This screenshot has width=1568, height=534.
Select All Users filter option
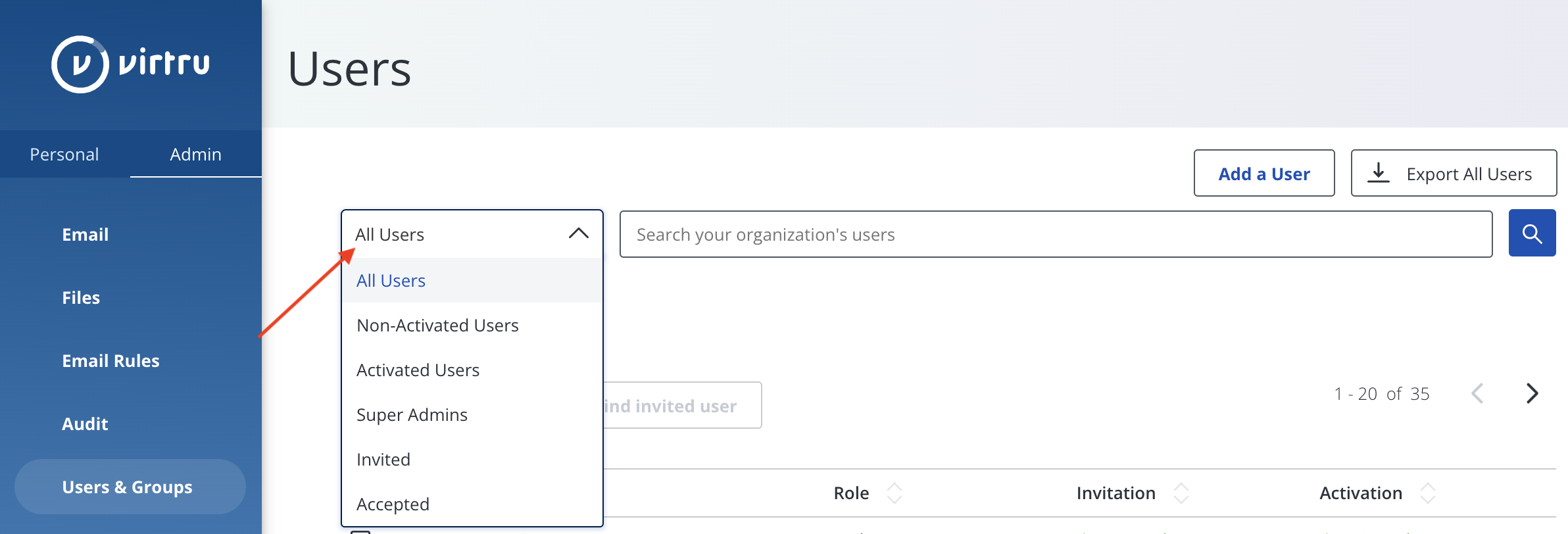[x=472, y=281]
